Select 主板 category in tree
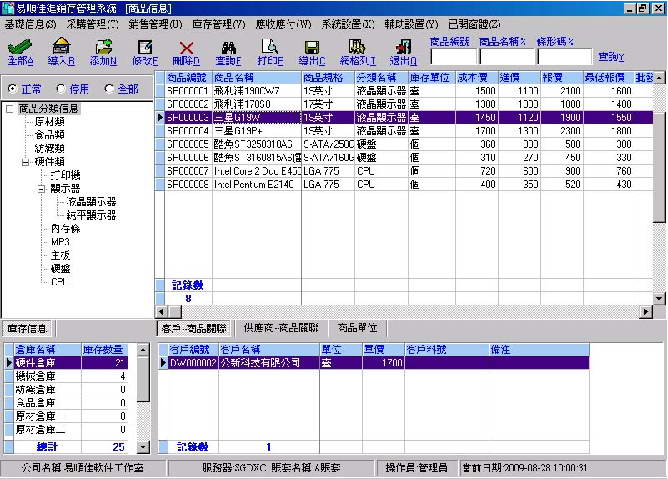668x479 pixels. point(60,255)
